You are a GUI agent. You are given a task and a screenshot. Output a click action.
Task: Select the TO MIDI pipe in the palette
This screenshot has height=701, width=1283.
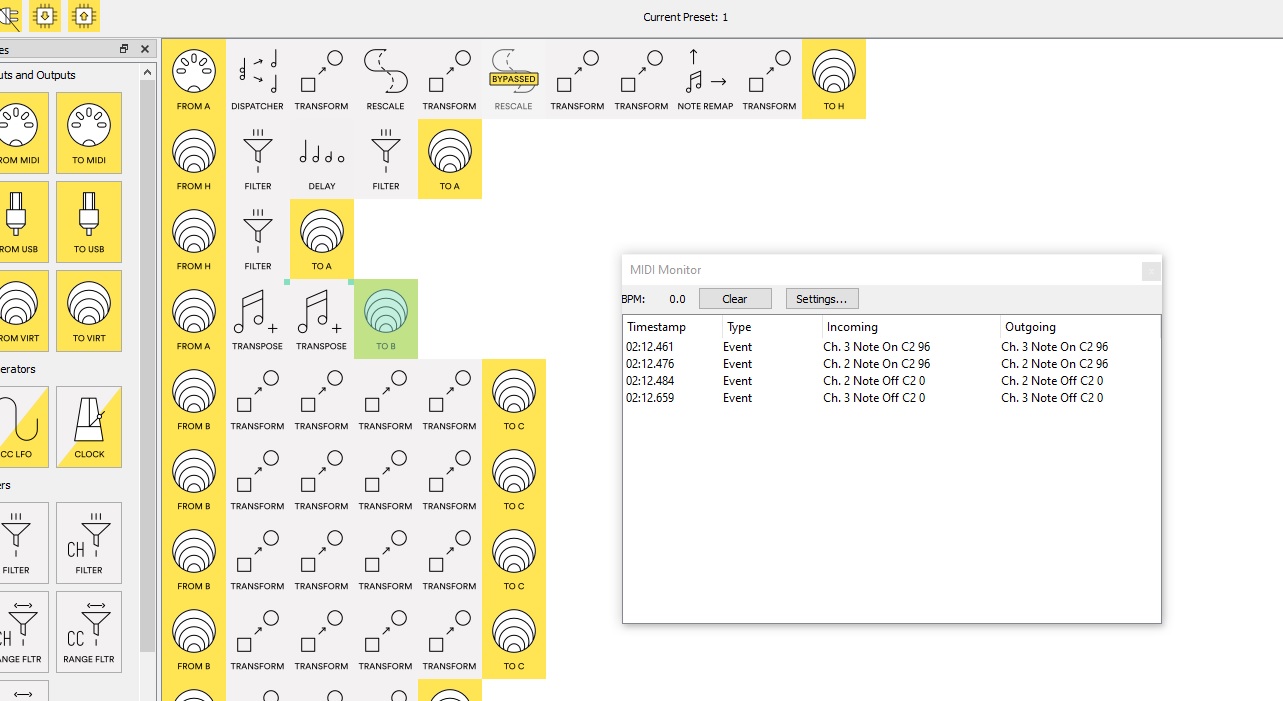89,132
